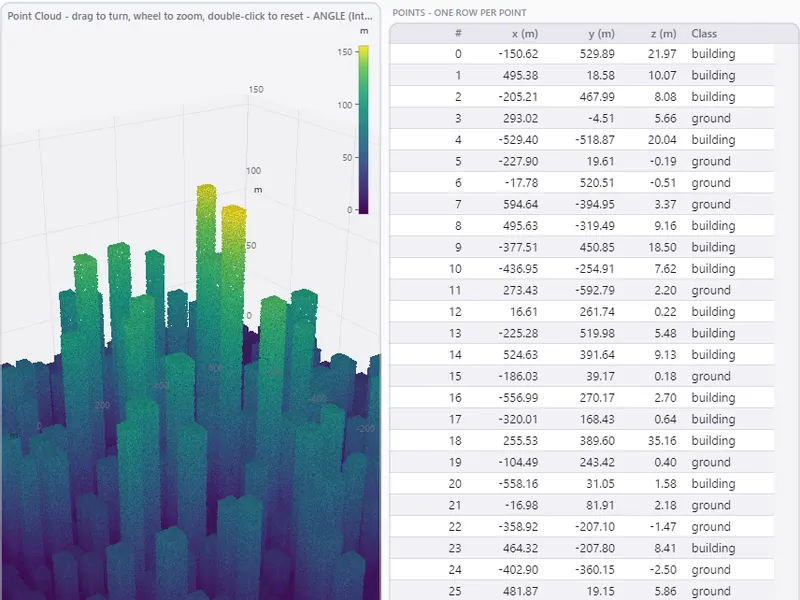Click the y value 31.05 in row 20
This screenshot has height=600, width=800.
coord(601,484)
